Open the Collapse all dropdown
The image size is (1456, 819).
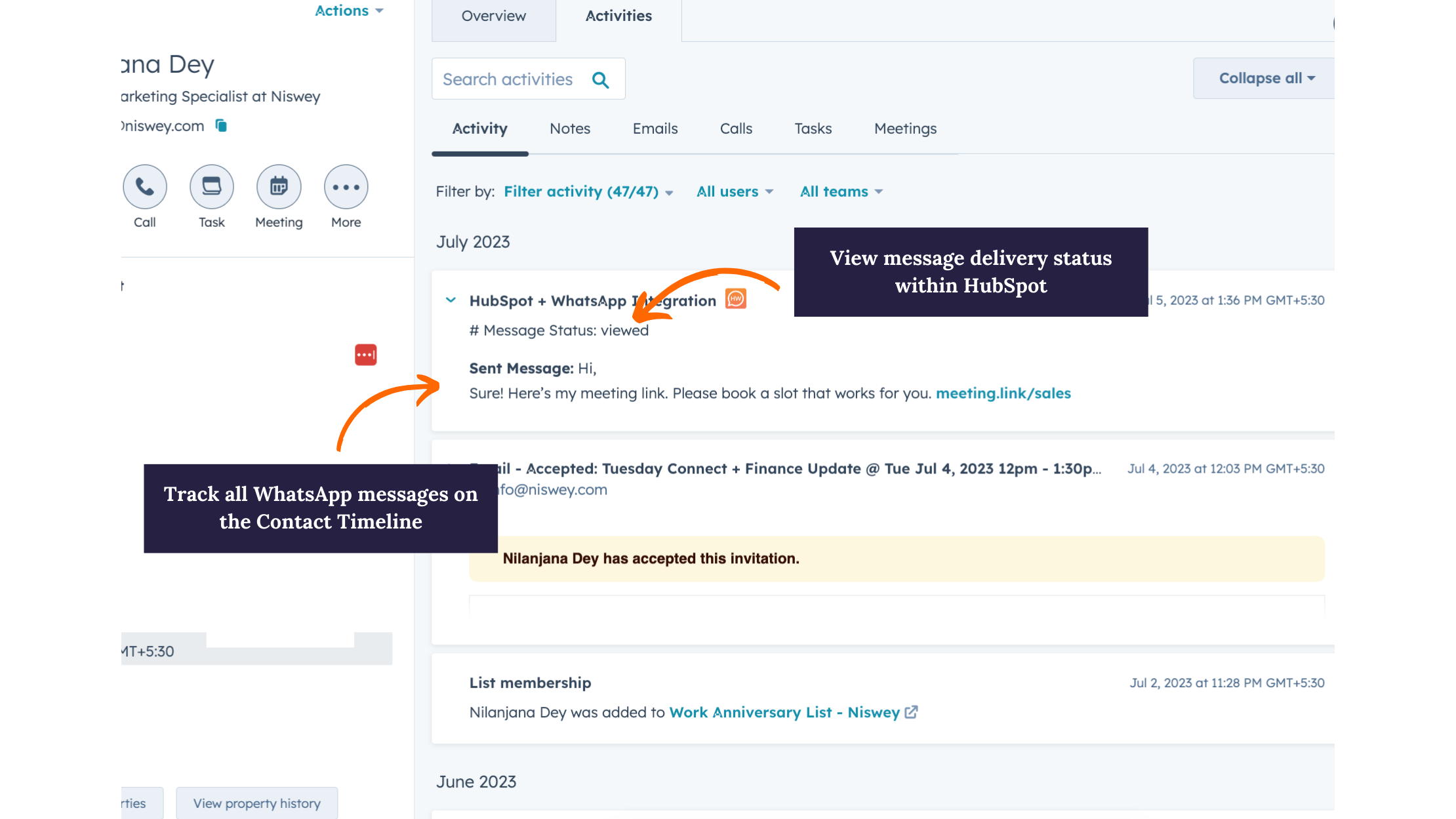(1264, 78)
